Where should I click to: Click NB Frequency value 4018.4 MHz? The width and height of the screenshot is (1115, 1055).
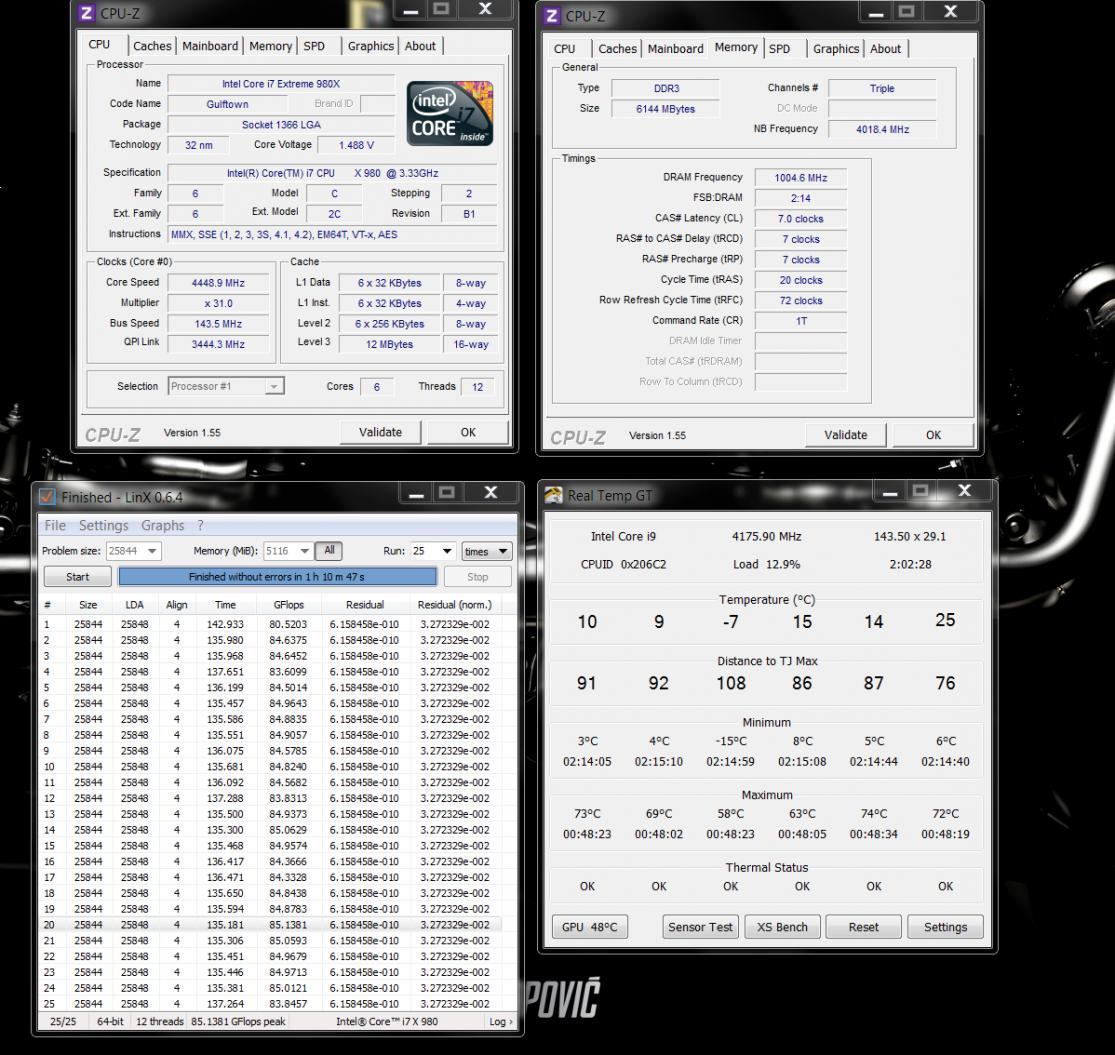[x=882, y=129]
